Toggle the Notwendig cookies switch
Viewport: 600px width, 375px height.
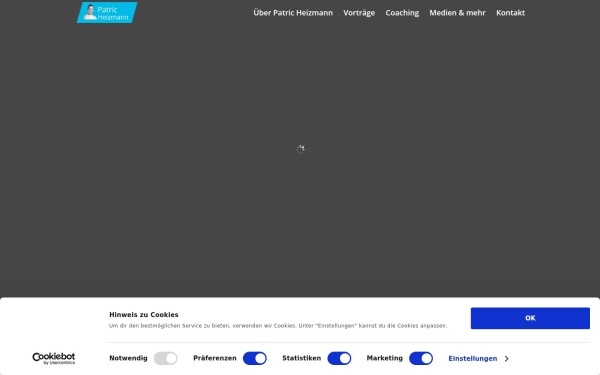pyautogui.click(x=165, y=358)
